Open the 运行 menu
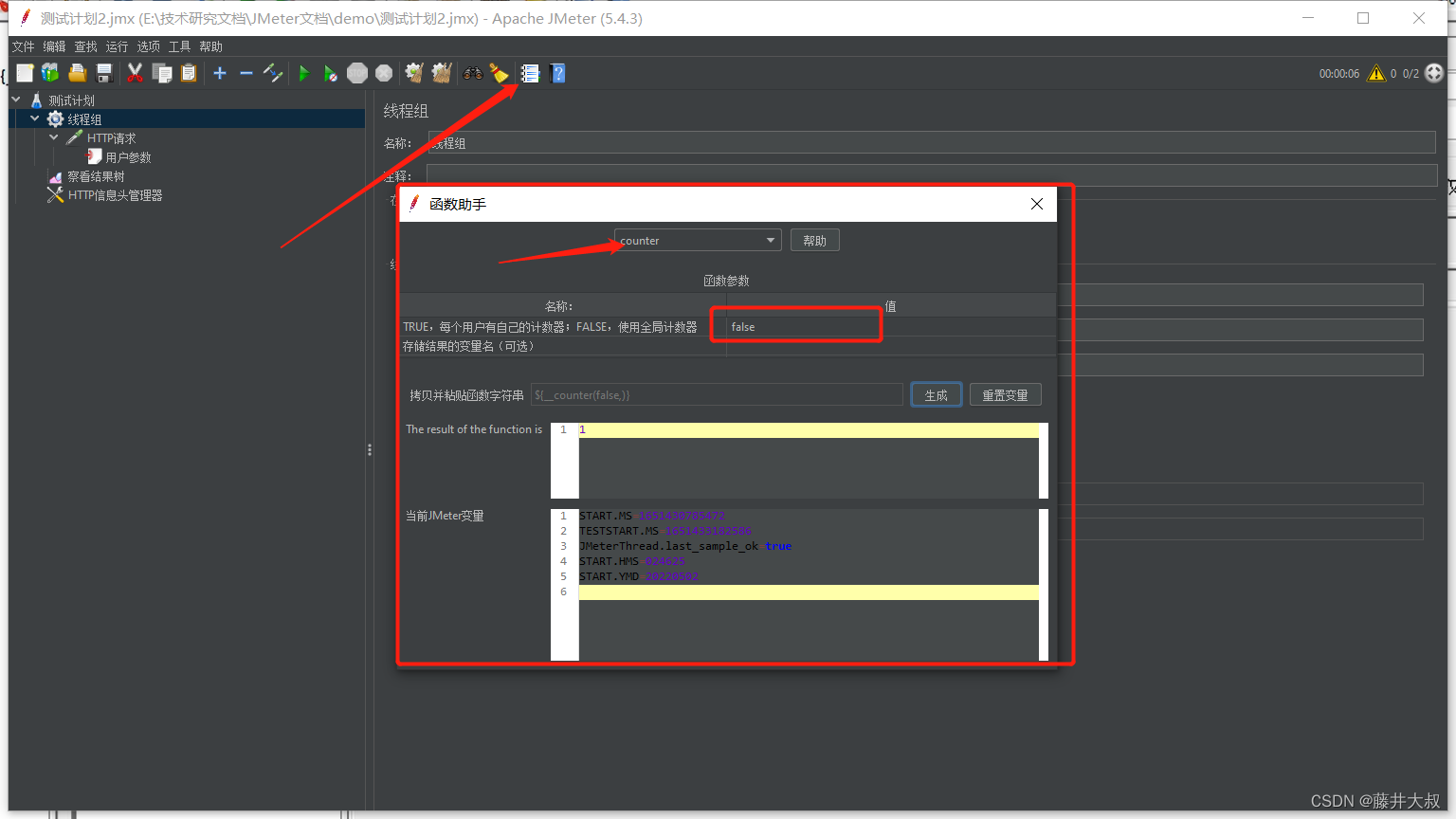Screen dimensions: 1456x819 (117, 46)
